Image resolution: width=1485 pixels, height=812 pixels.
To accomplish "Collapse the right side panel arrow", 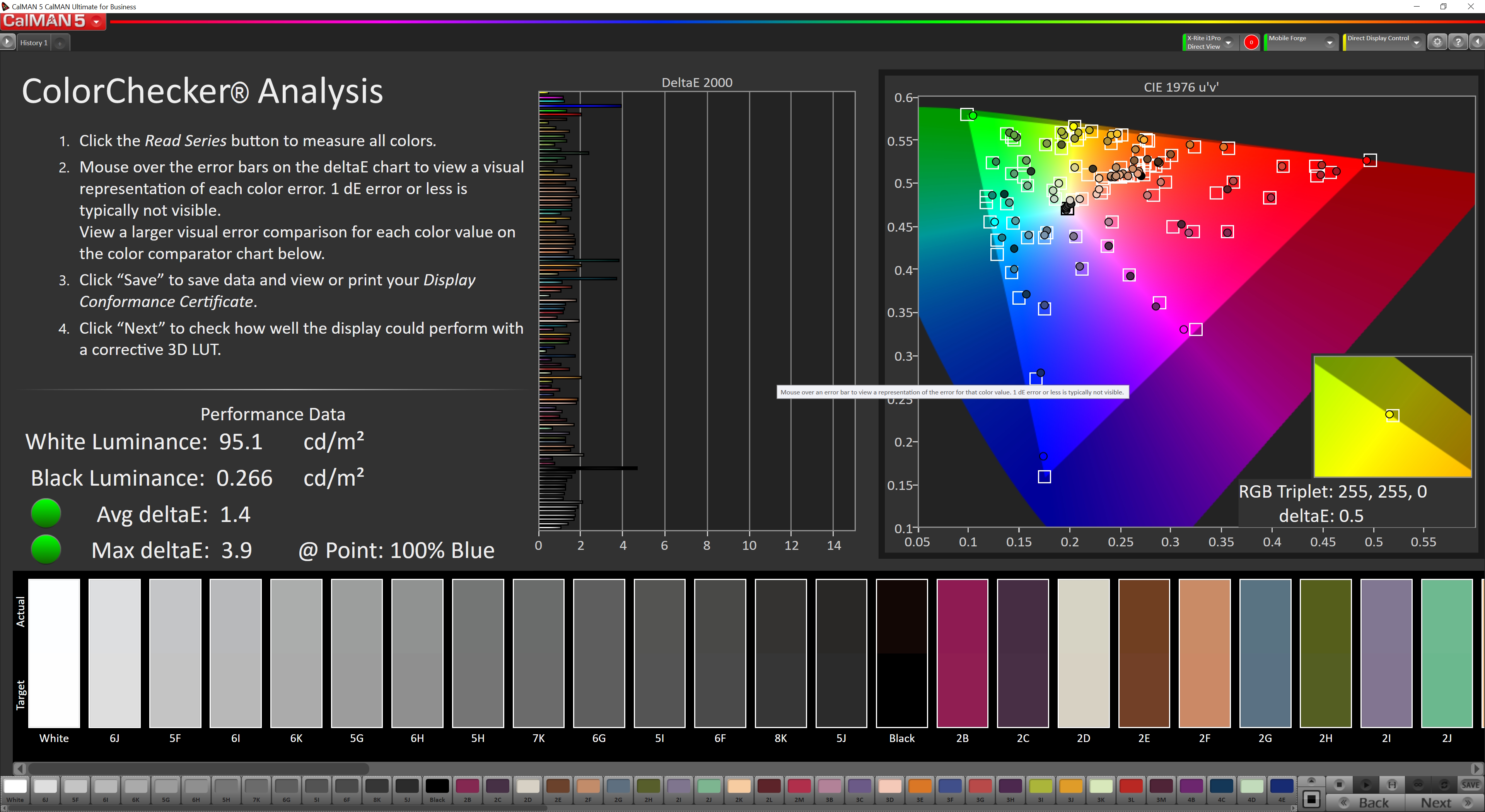I will pos(1477,42).
